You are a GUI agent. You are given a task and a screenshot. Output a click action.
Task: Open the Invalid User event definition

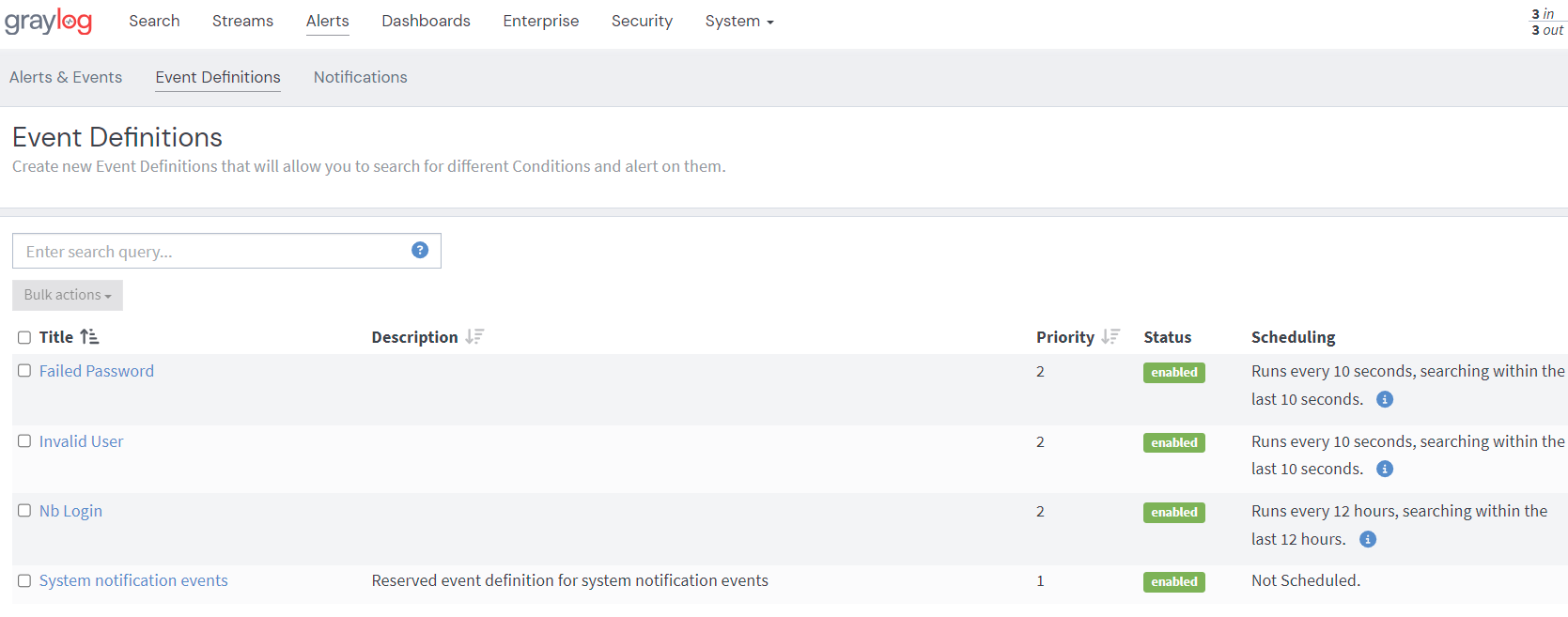(81, 441)
